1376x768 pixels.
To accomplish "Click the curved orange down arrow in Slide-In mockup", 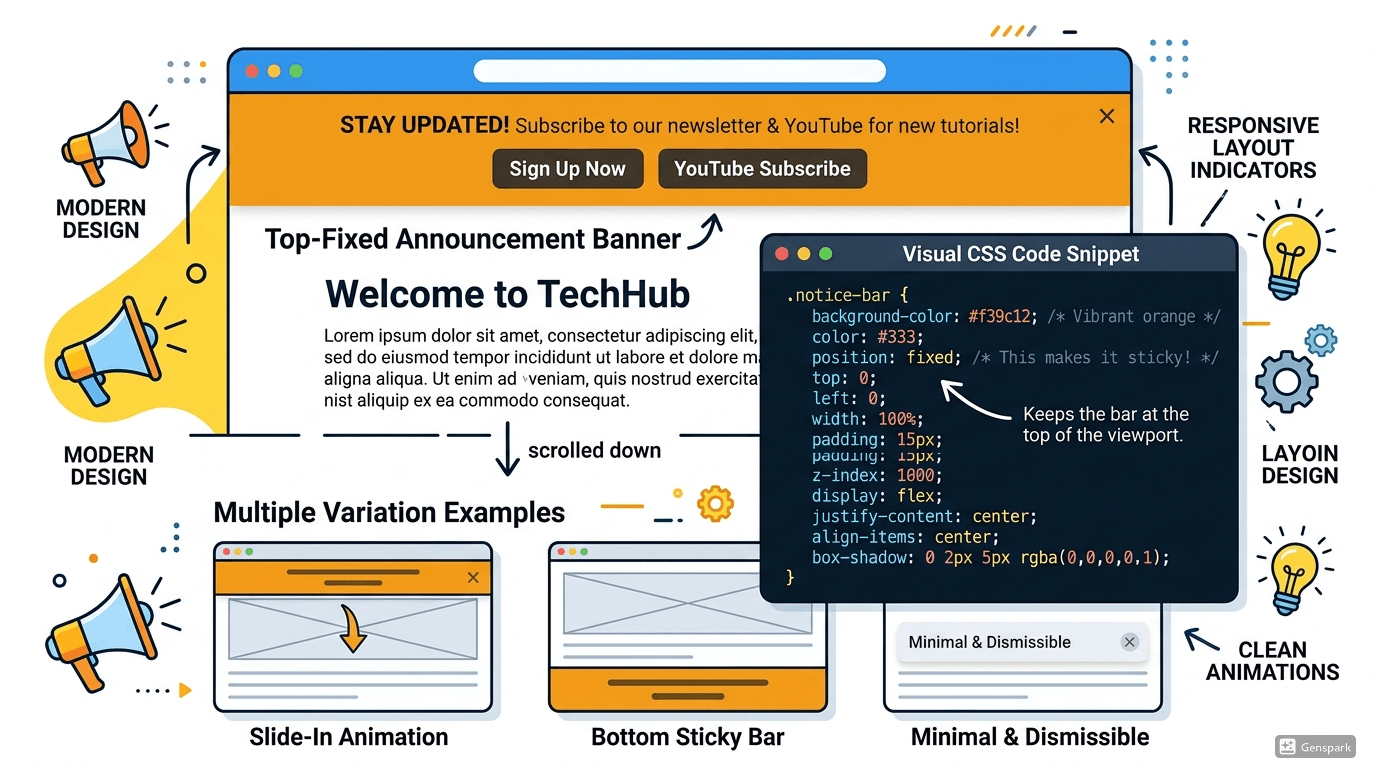I will 352,628.
